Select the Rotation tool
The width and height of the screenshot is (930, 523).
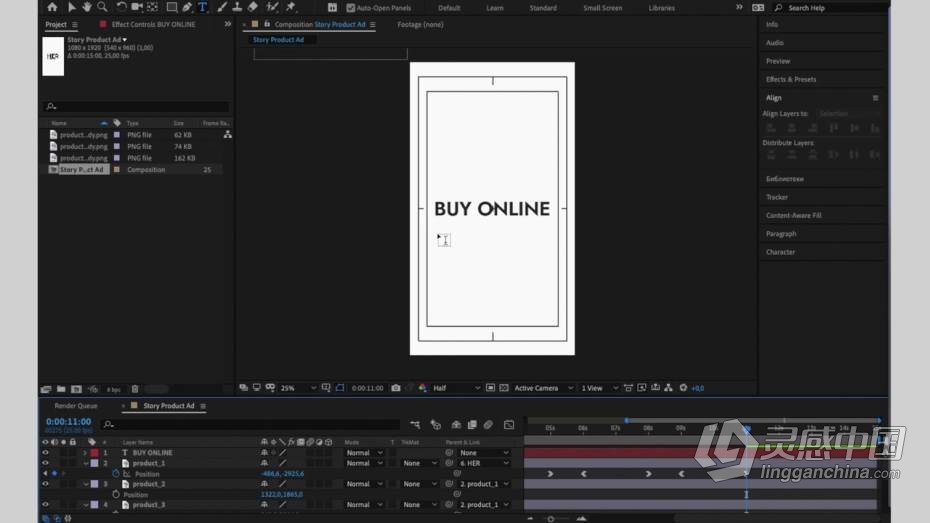[121, 7]
